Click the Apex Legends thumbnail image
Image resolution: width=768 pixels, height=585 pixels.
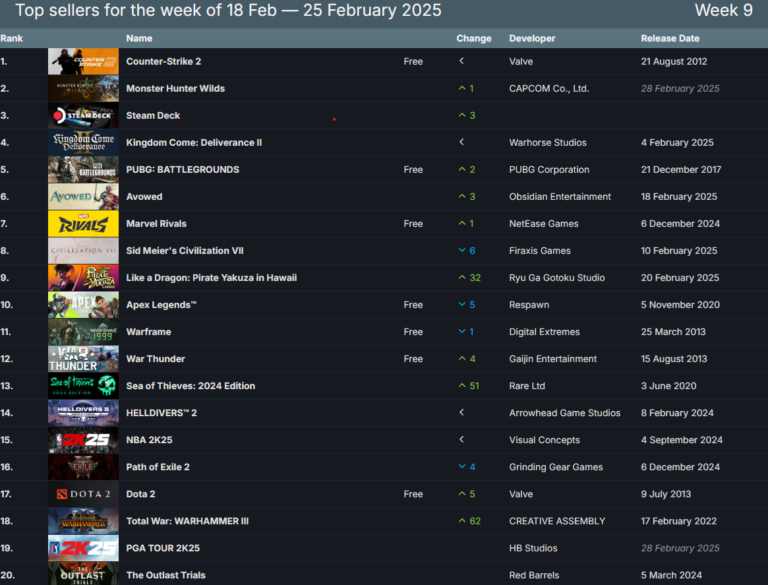[83, 305]
